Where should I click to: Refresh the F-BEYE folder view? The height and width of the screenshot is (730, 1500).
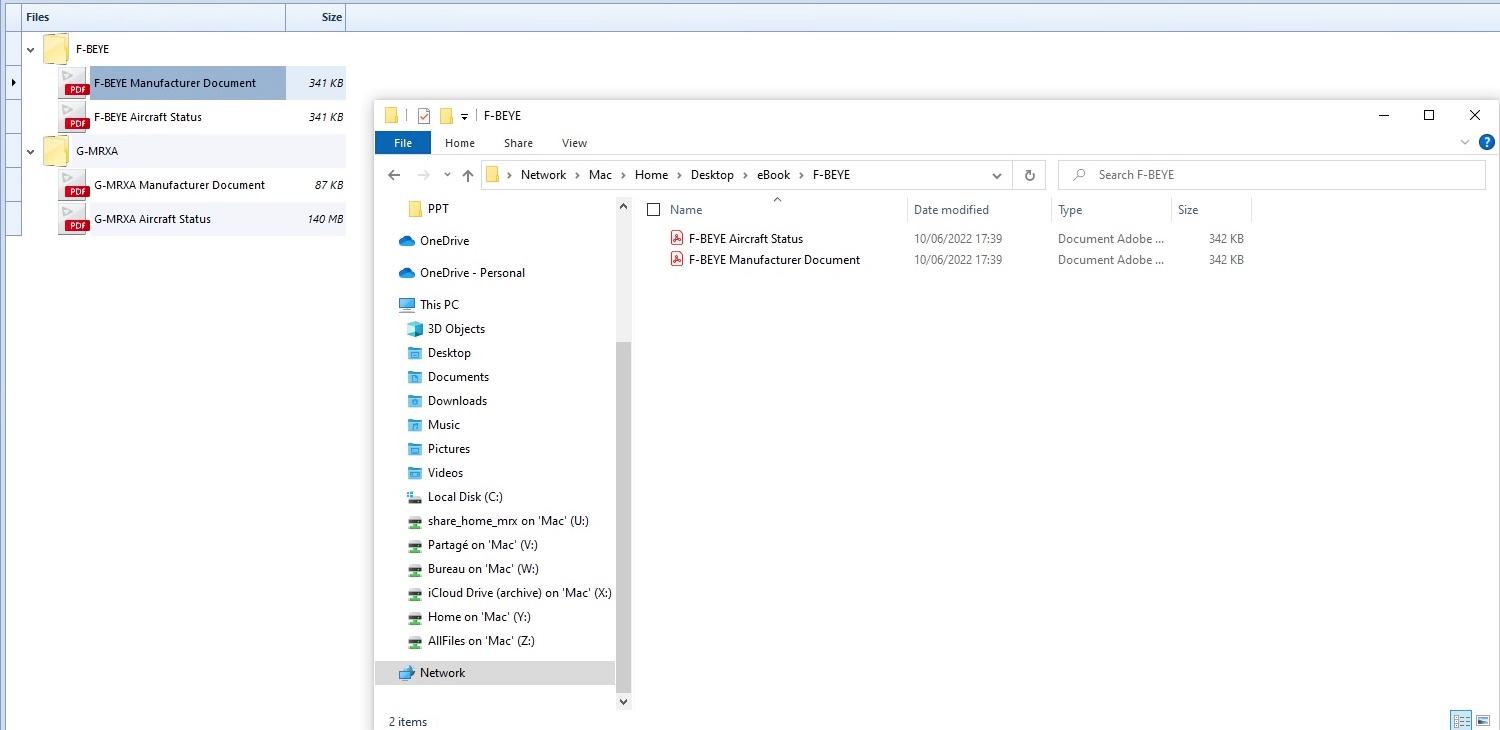point(1029,175)
